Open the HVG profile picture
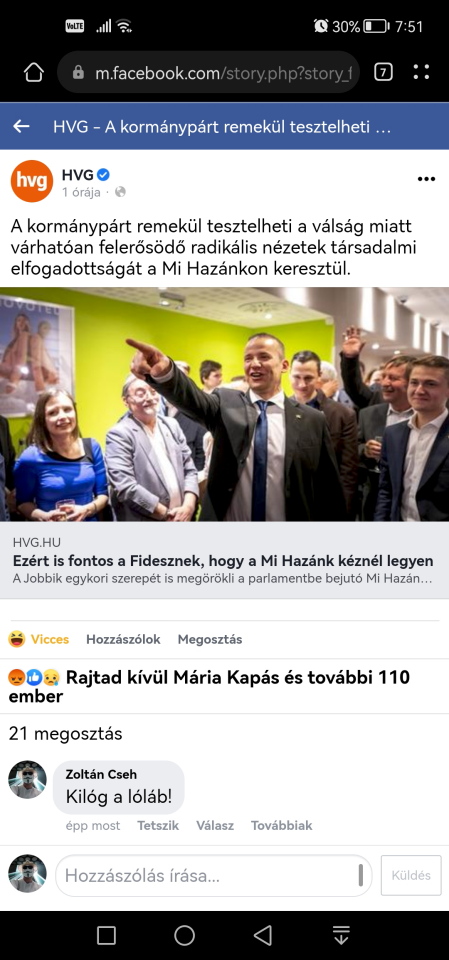 [32, 181]
